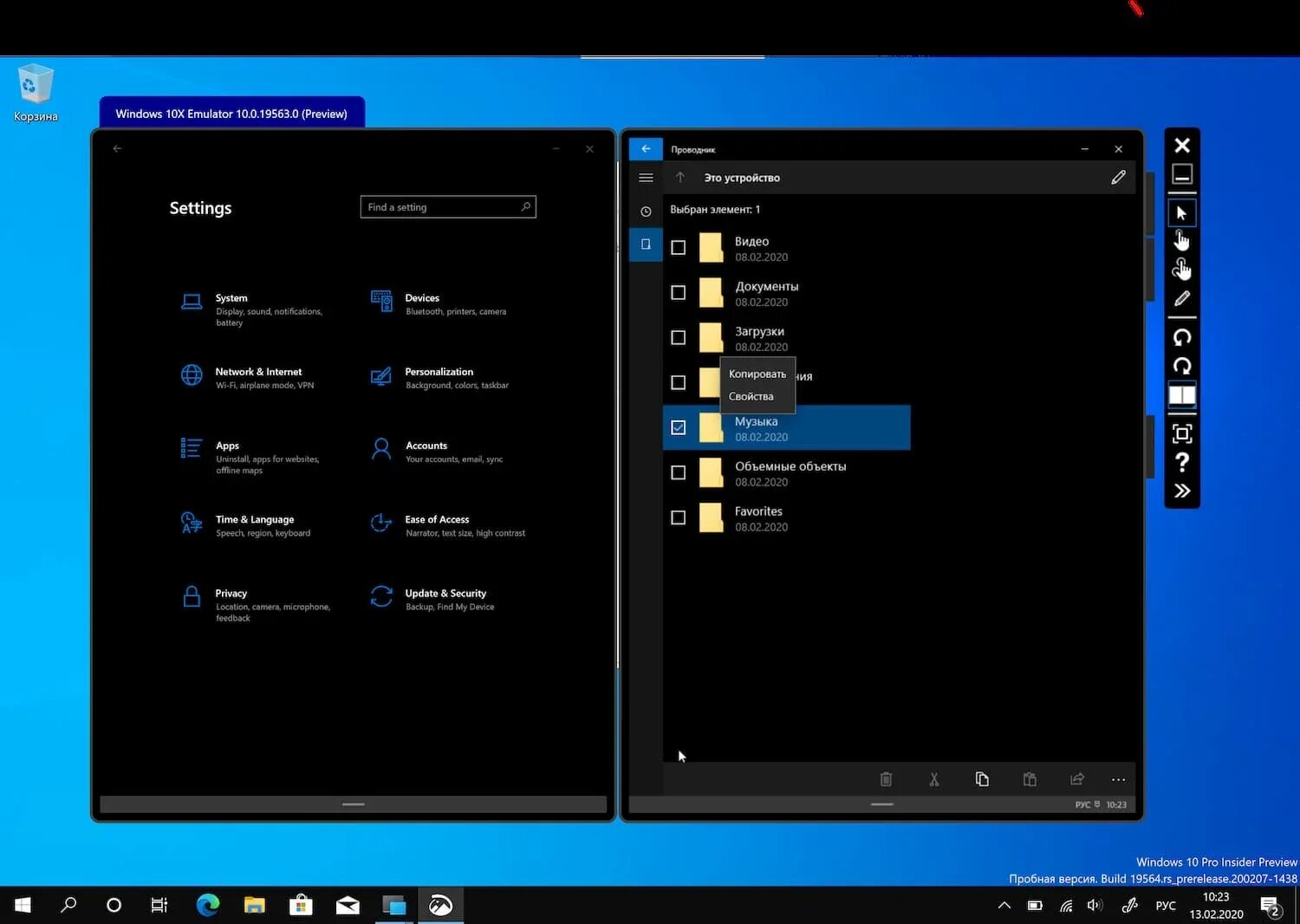Open the Видео folder
The width and height of the screenshot is (1300, 924).
coord(786,248)
